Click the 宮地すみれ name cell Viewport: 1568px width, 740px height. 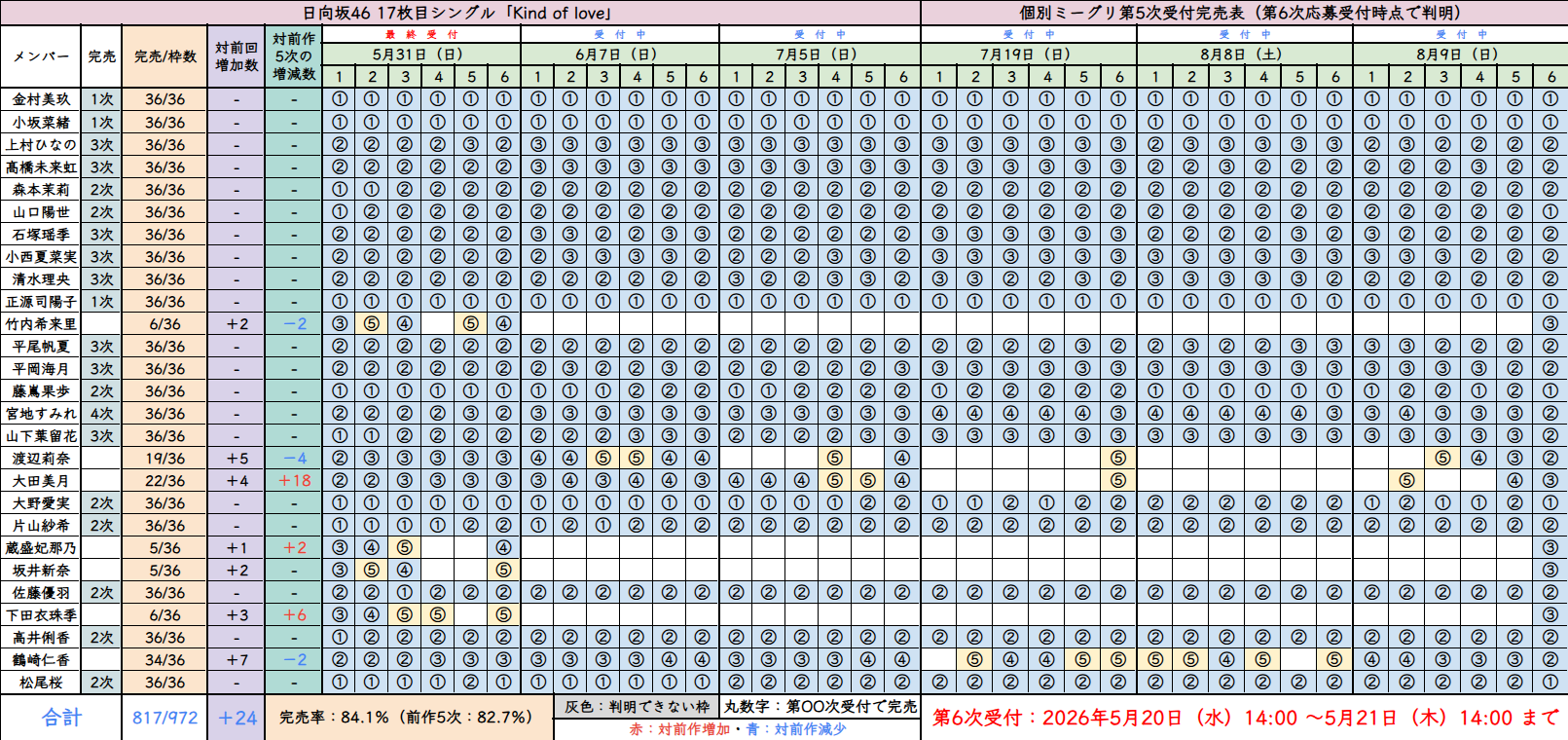(41, 413)
